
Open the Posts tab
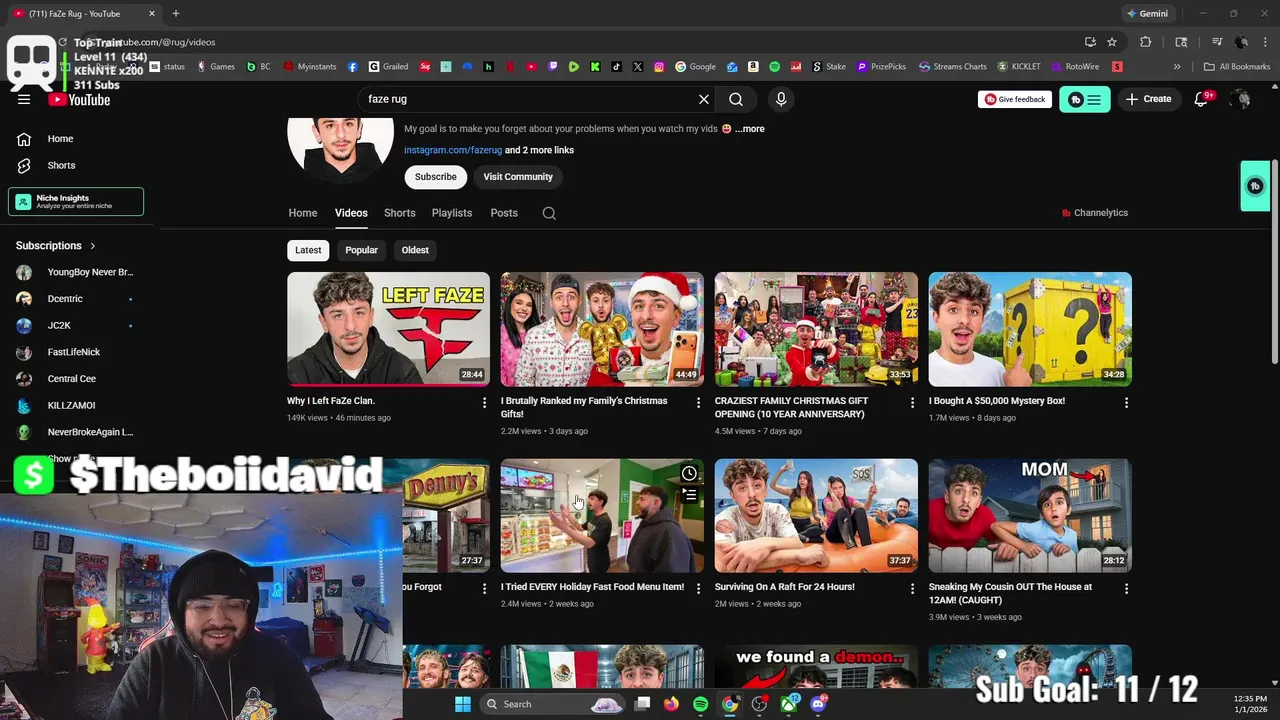point(504,213)
